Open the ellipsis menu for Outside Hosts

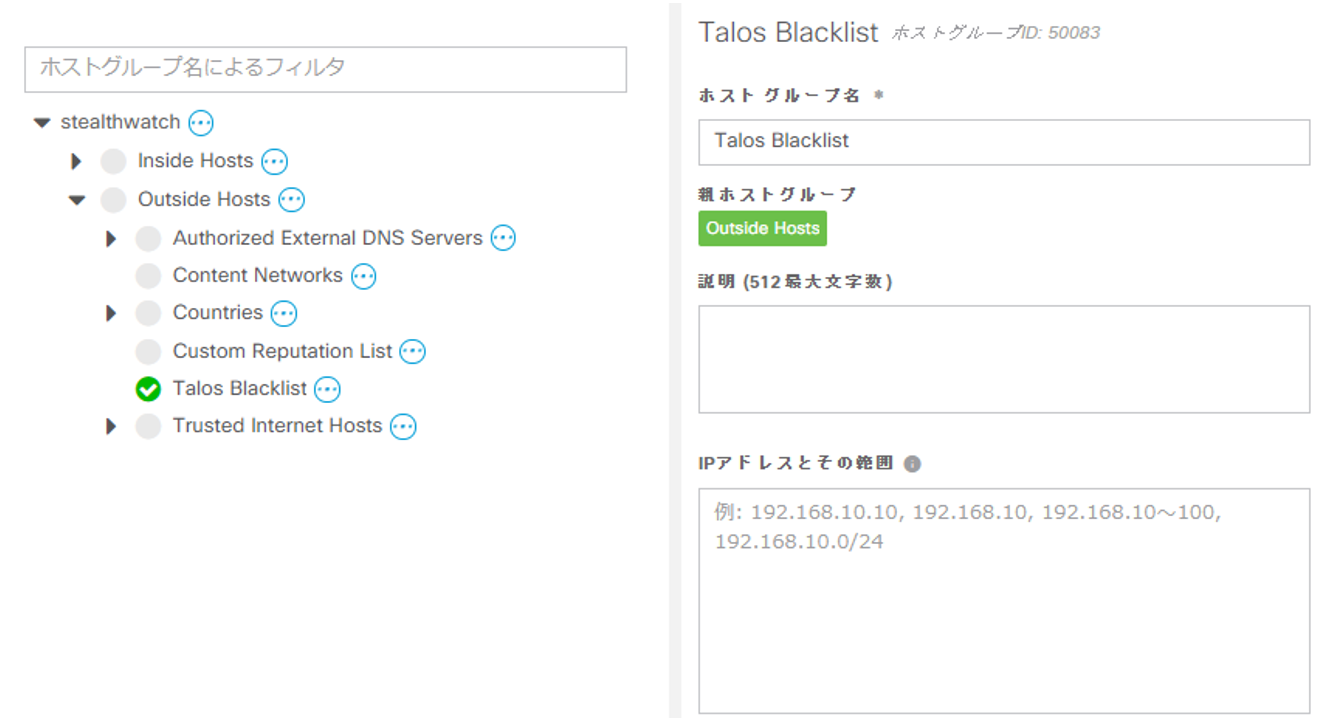(291, 200)
